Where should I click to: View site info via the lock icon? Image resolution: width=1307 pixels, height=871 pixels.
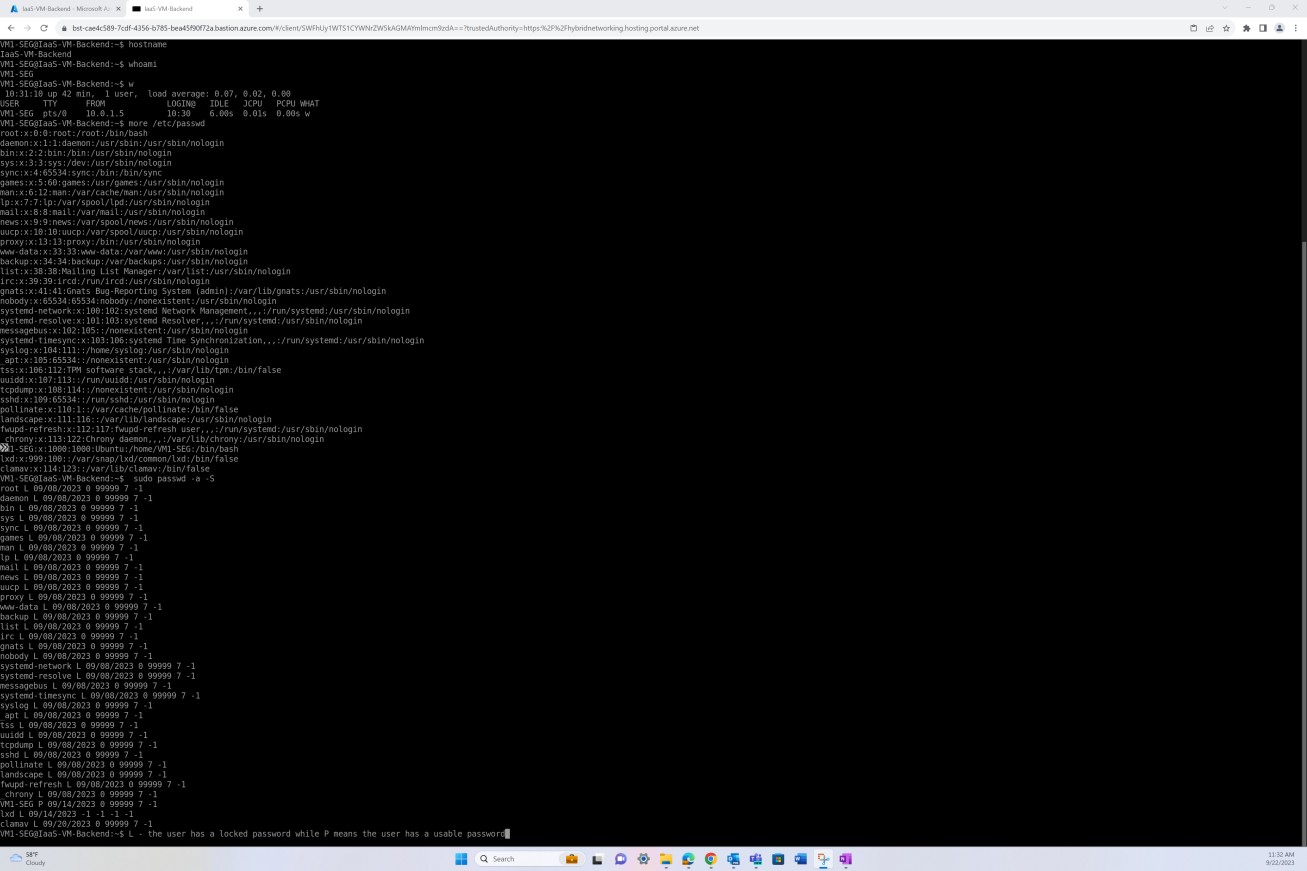[65, 28]
